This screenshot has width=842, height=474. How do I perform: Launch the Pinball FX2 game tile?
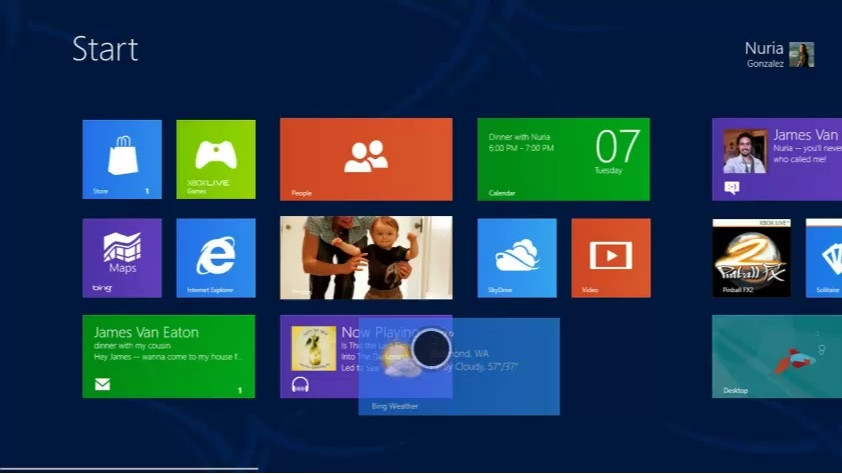[x=751, y=258]
